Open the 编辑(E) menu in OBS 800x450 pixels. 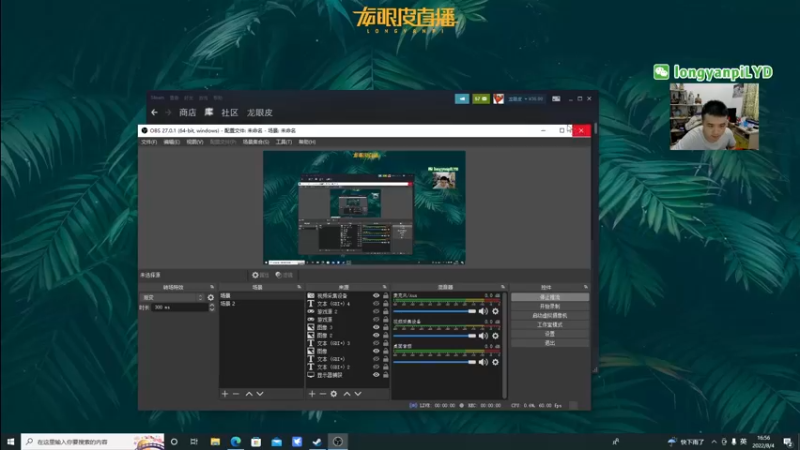click(x=171, y=142)
